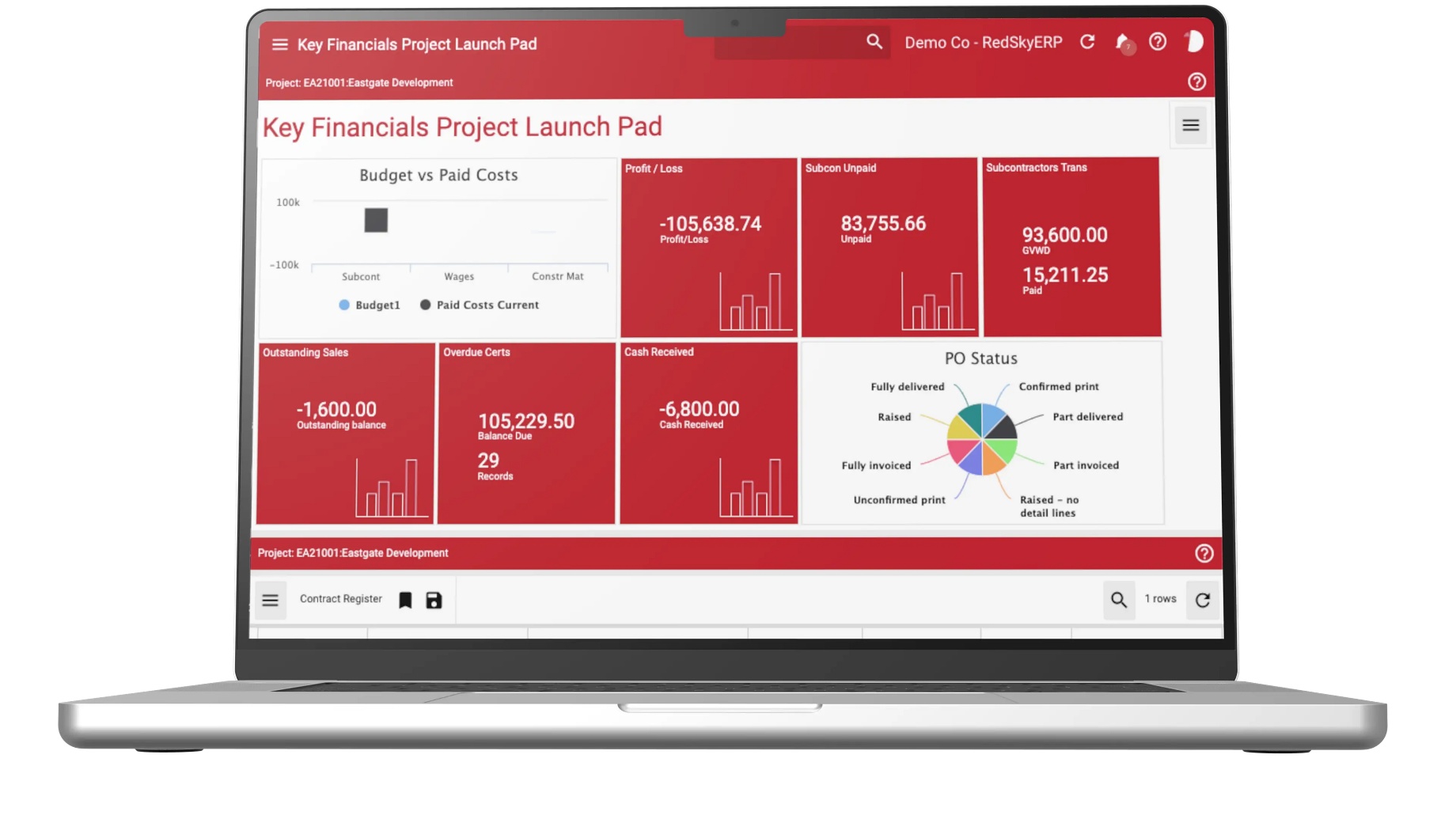Click help icon on the upper project bar

point(1196,82)
